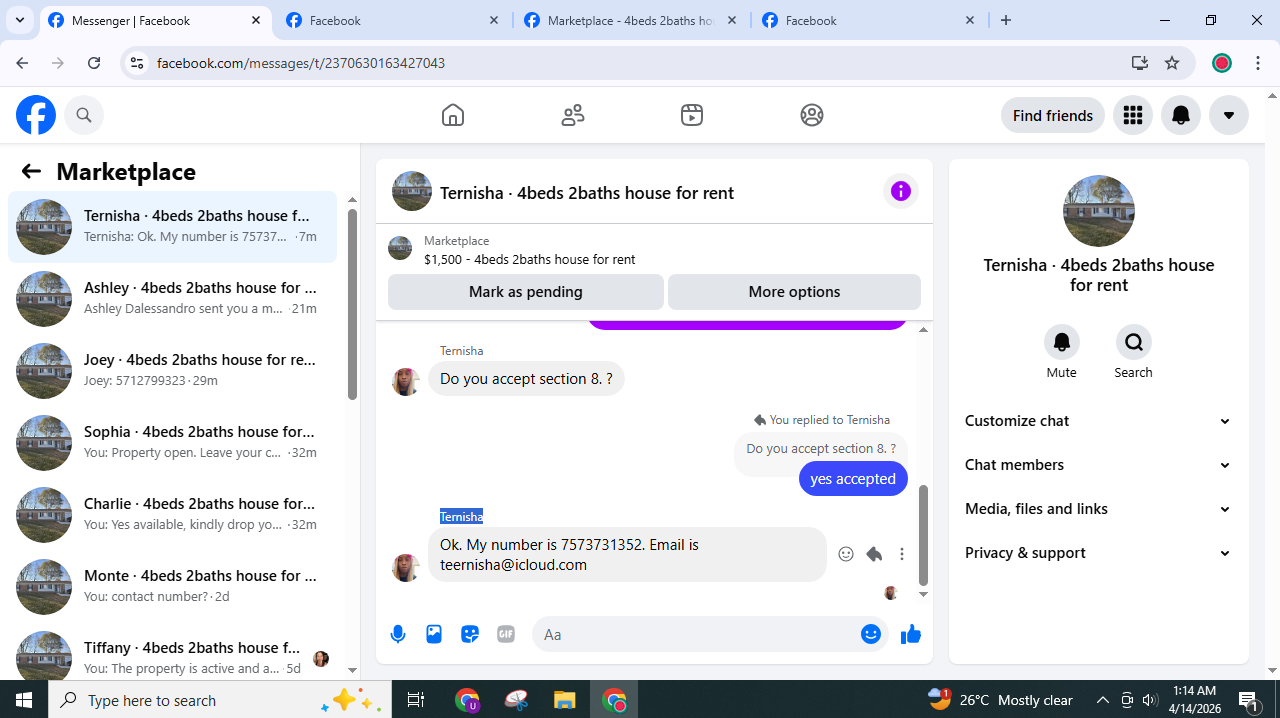Choose a sticker icon
The height and width of the screenshot is (718, 1280).
(x=470, y=634)
